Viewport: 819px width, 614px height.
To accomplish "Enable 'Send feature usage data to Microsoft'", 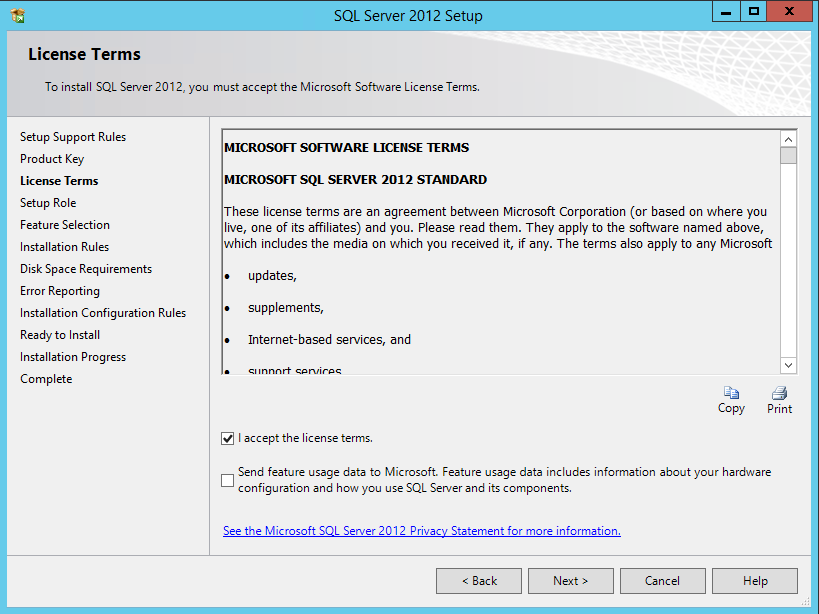I will 227,480.
